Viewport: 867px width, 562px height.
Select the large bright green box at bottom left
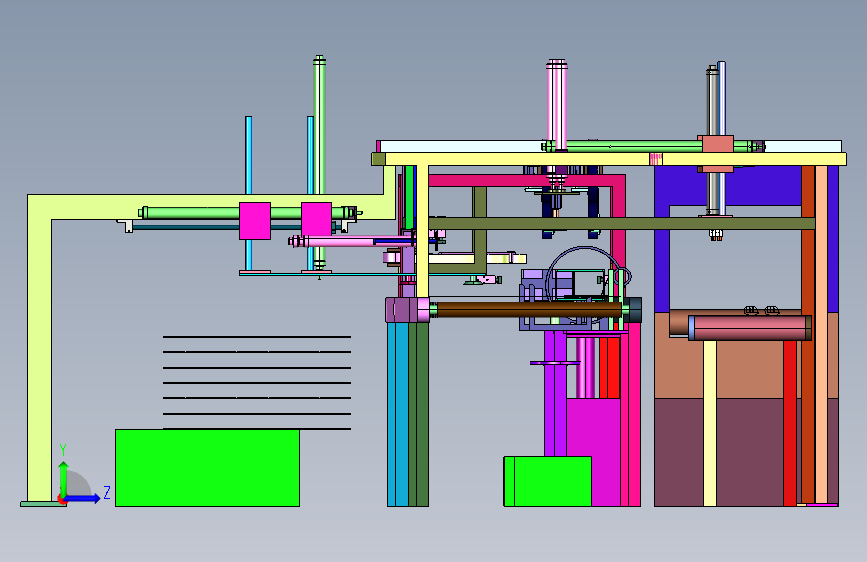click(x=207, y=467)
